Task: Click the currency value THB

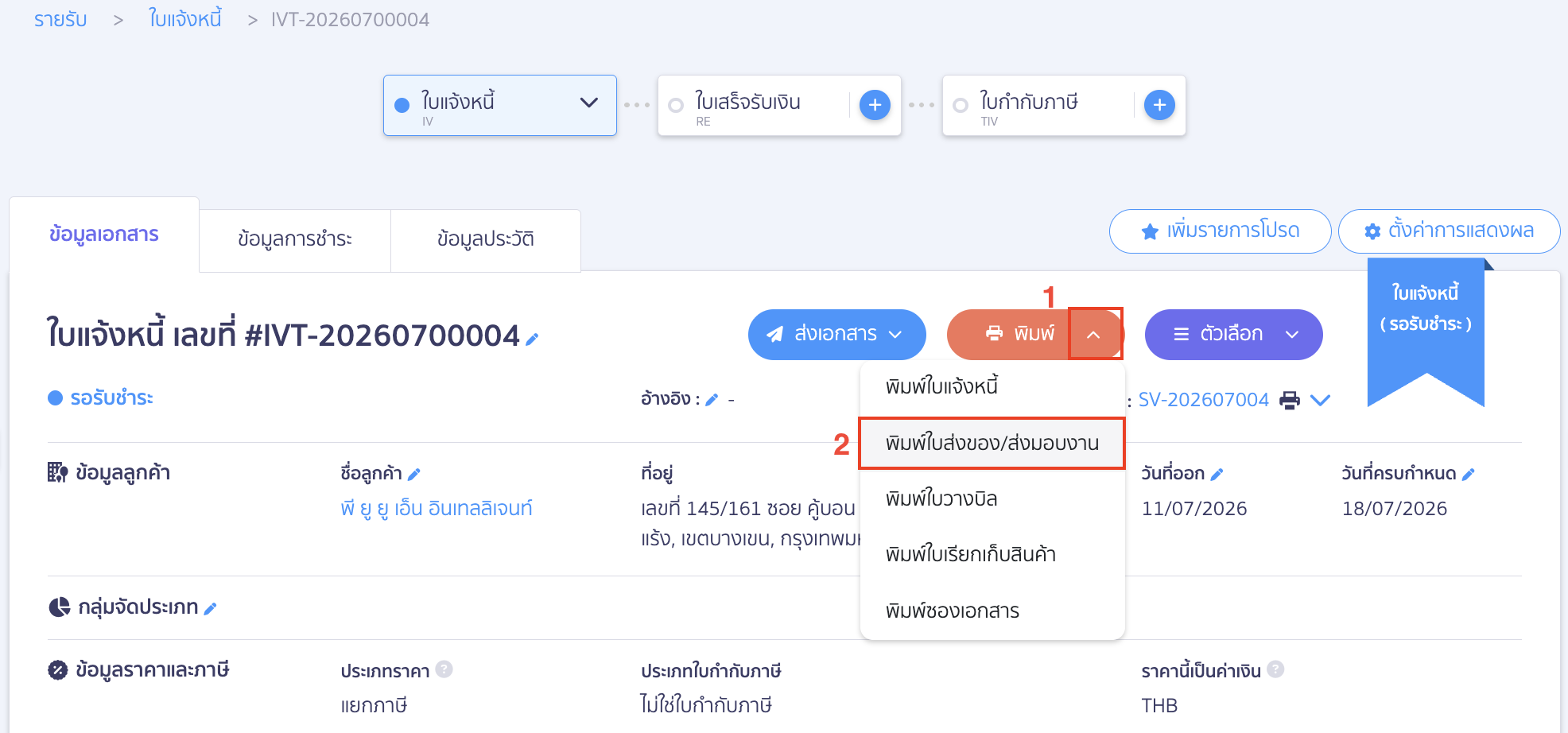Action: pyautogui.click(x=1159, y=706)
